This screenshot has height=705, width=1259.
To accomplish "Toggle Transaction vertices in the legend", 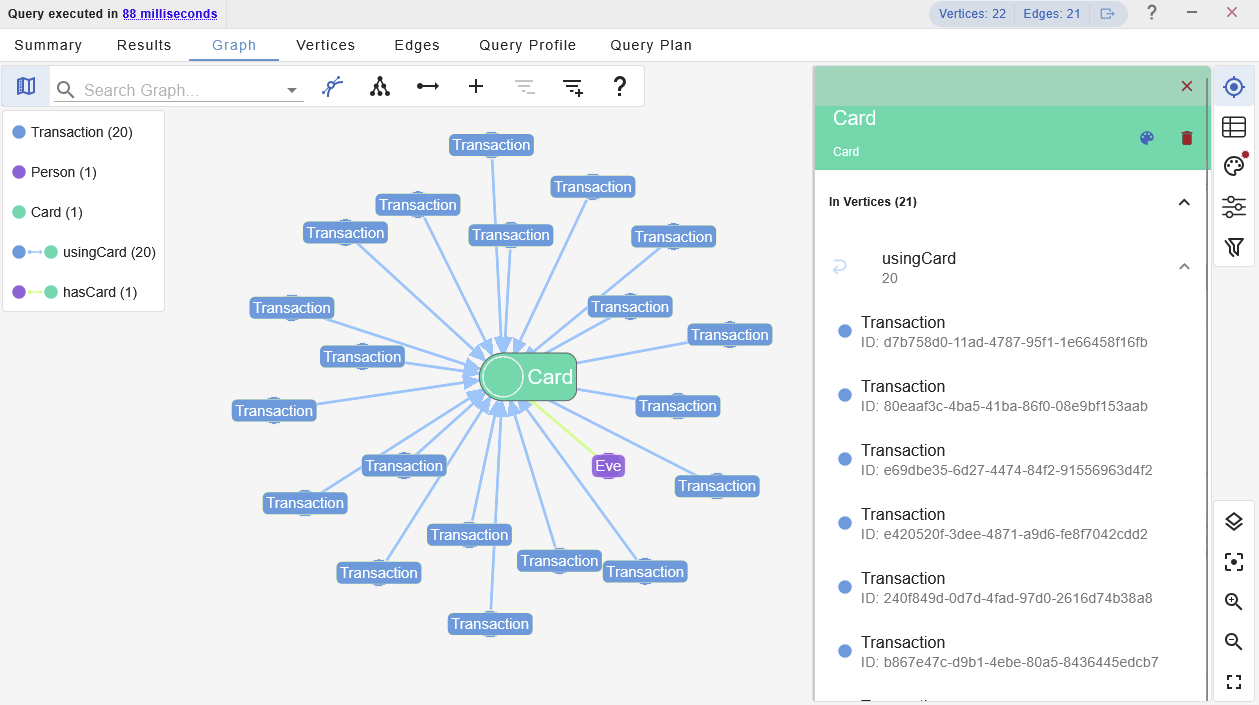I will click(81, 132).
